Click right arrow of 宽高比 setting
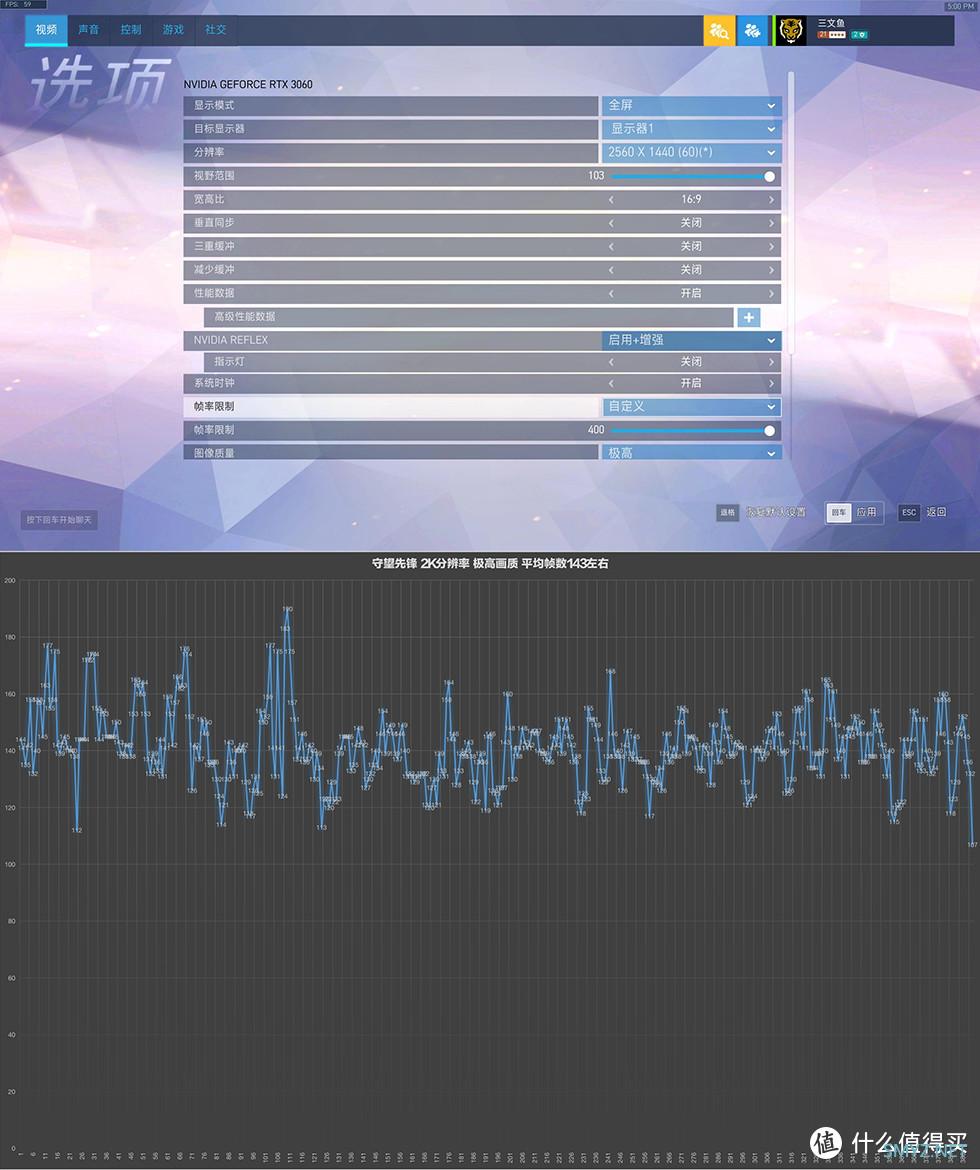Viewport: 980px width, 1170px height. tap(771, 200)
